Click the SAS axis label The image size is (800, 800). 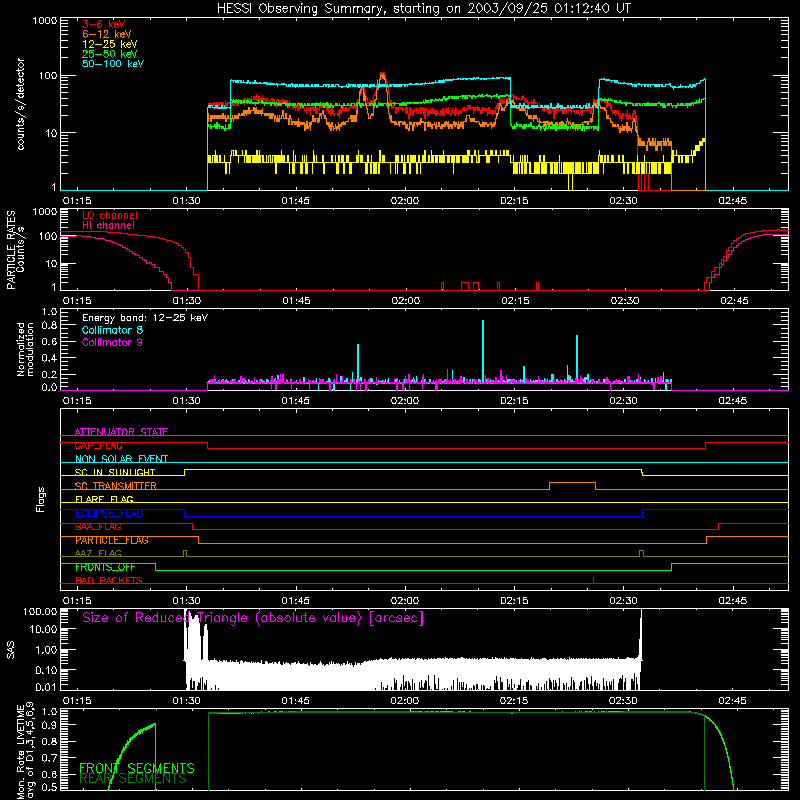pos(11,650)
